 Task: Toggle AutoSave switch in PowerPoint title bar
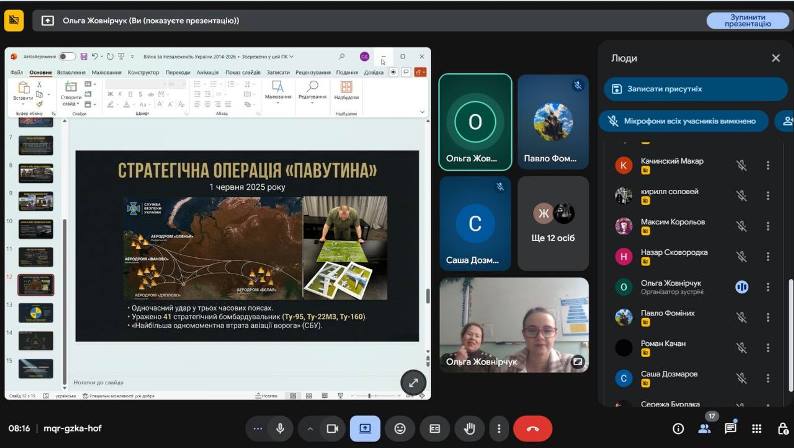(67, 56)
